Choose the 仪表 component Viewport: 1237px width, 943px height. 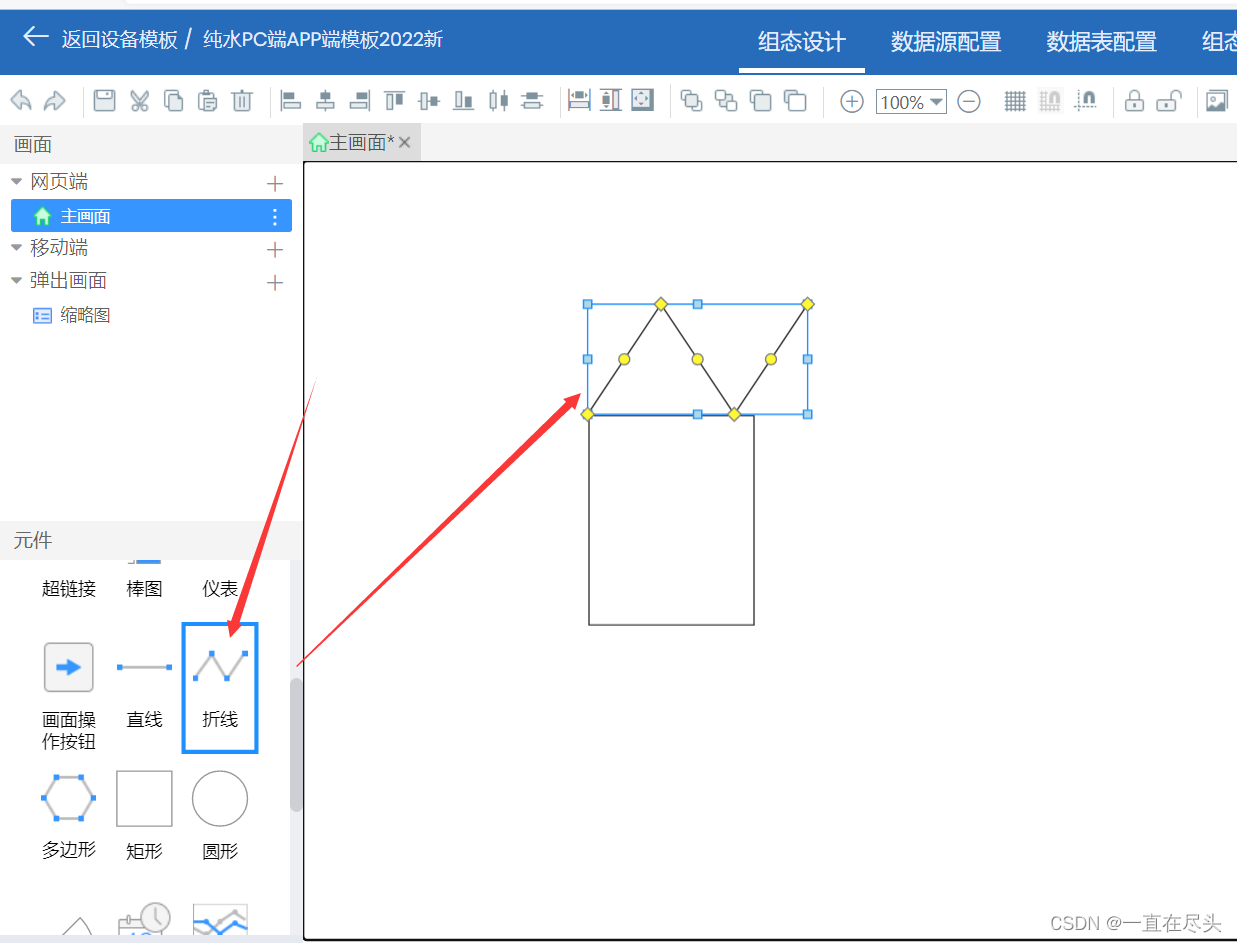tap(220, 589)
